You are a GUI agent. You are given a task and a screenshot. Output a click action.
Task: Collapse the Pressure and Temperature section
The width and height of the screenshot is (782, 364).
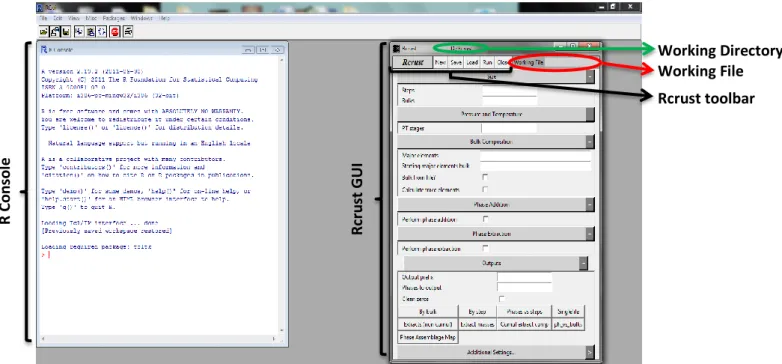(590, 114)
